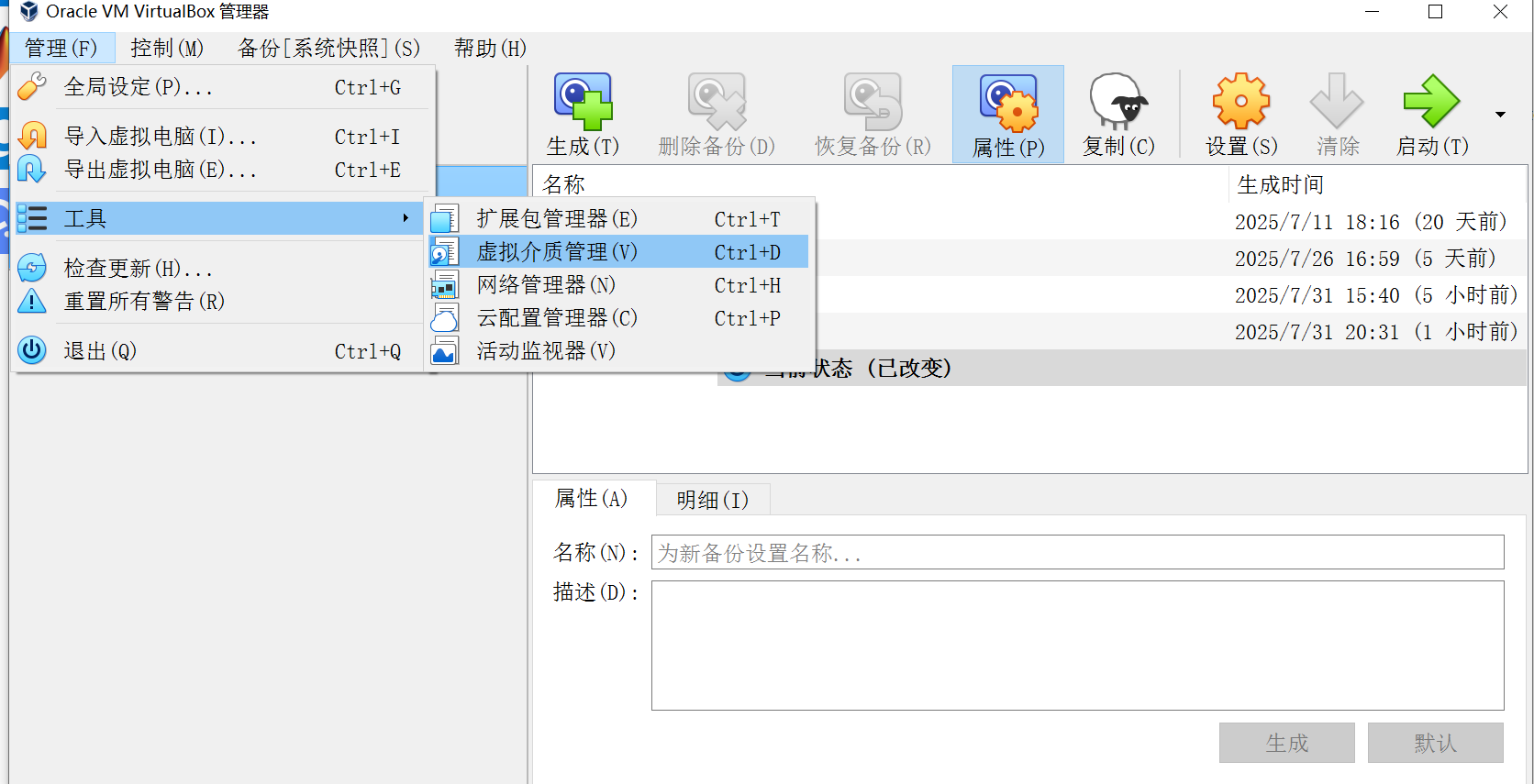Choose 重置所有警告(R) menu entry
1534x784 pixels.
tap(221, 301)
